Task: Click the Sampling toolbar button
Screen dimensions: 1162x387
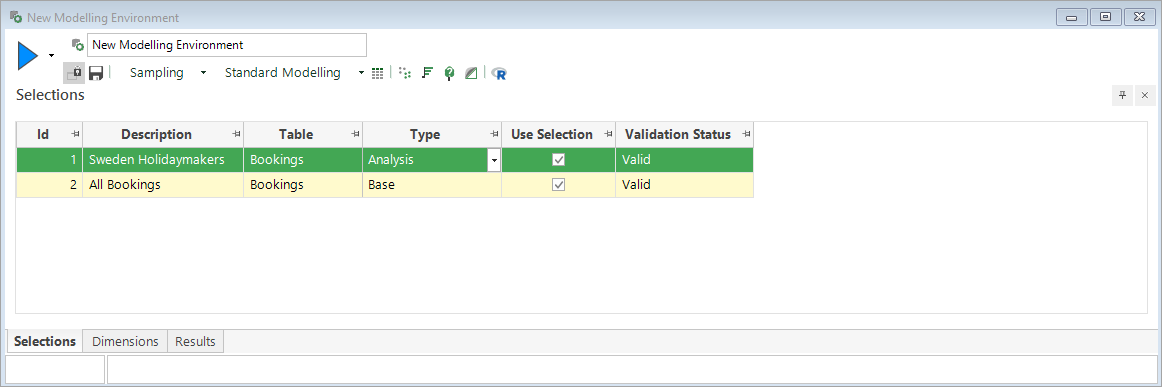Action: coord(156,73)
